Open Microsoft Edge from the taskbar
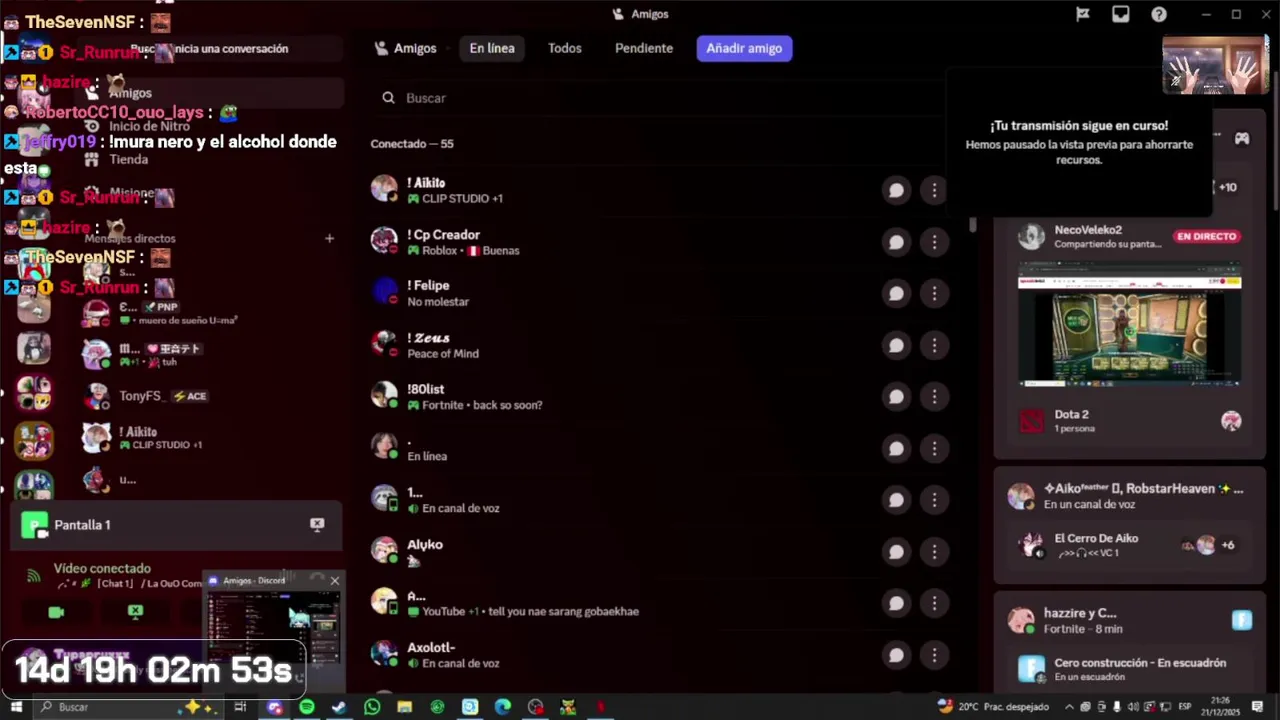 coord(503,707)
